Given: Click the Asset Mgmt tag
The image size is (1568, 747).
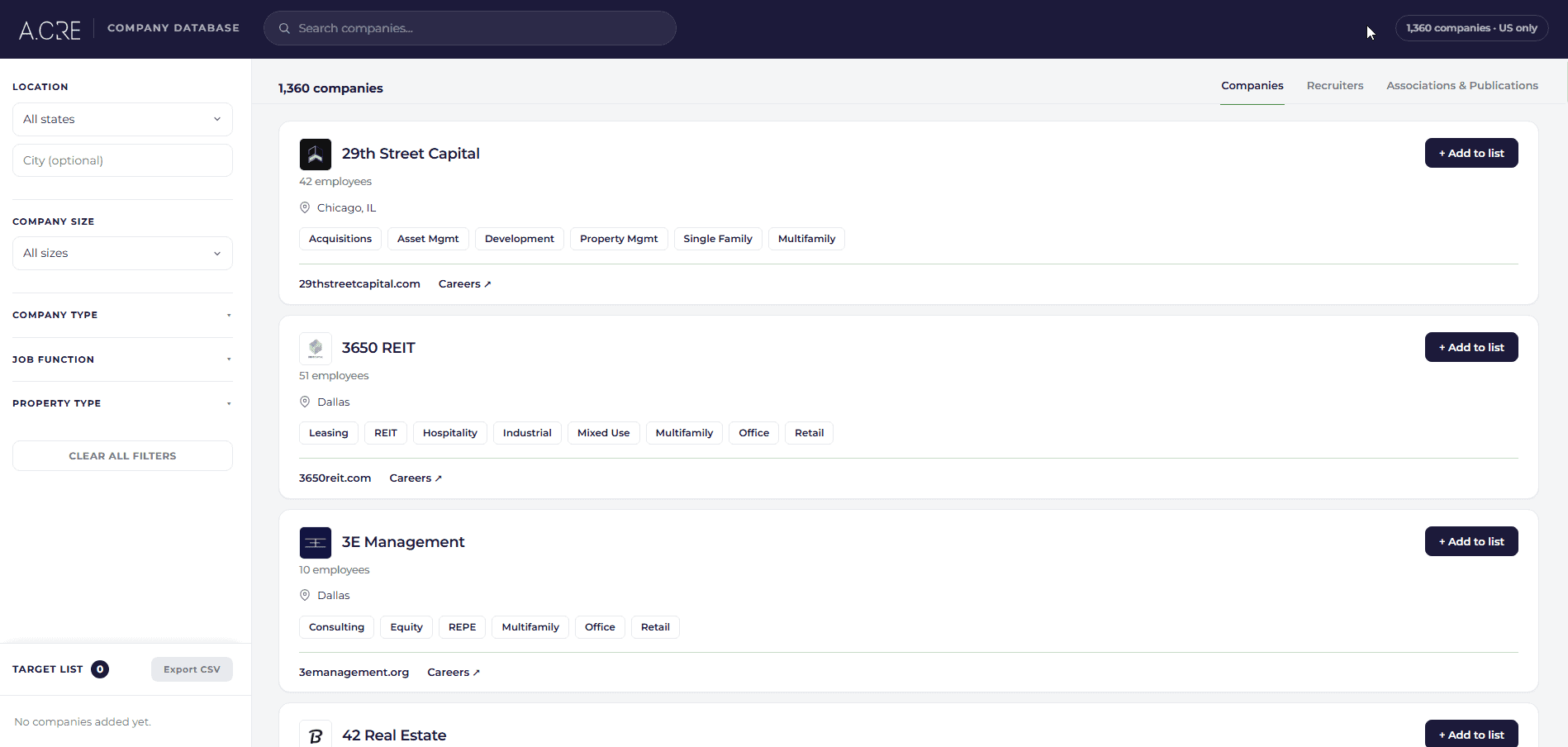Looking at the screenshot, I should [x=428, y=239].
